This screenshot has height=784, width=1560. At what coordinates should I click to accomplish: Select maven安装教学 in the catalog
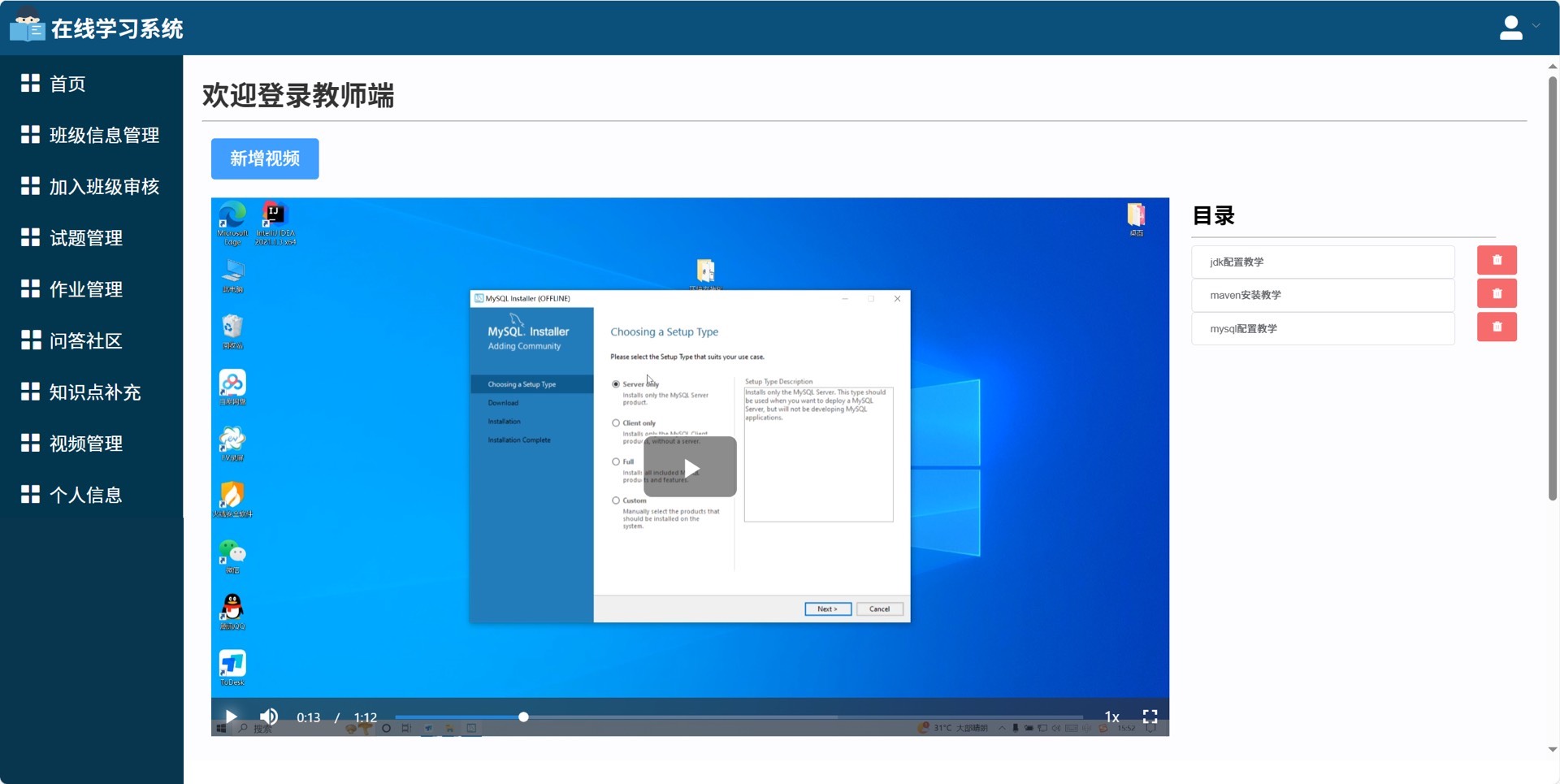click(1323, 295)
